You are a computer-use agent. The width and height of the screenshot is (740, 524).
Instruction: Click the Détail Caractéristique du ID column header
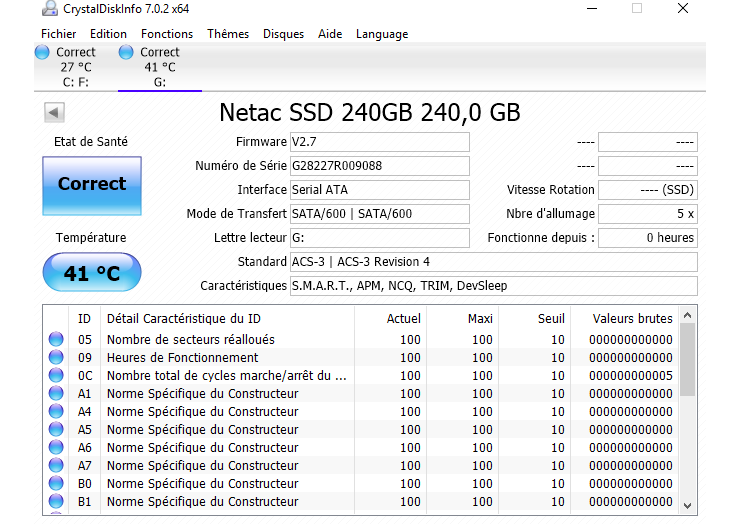tap(227, 319)
